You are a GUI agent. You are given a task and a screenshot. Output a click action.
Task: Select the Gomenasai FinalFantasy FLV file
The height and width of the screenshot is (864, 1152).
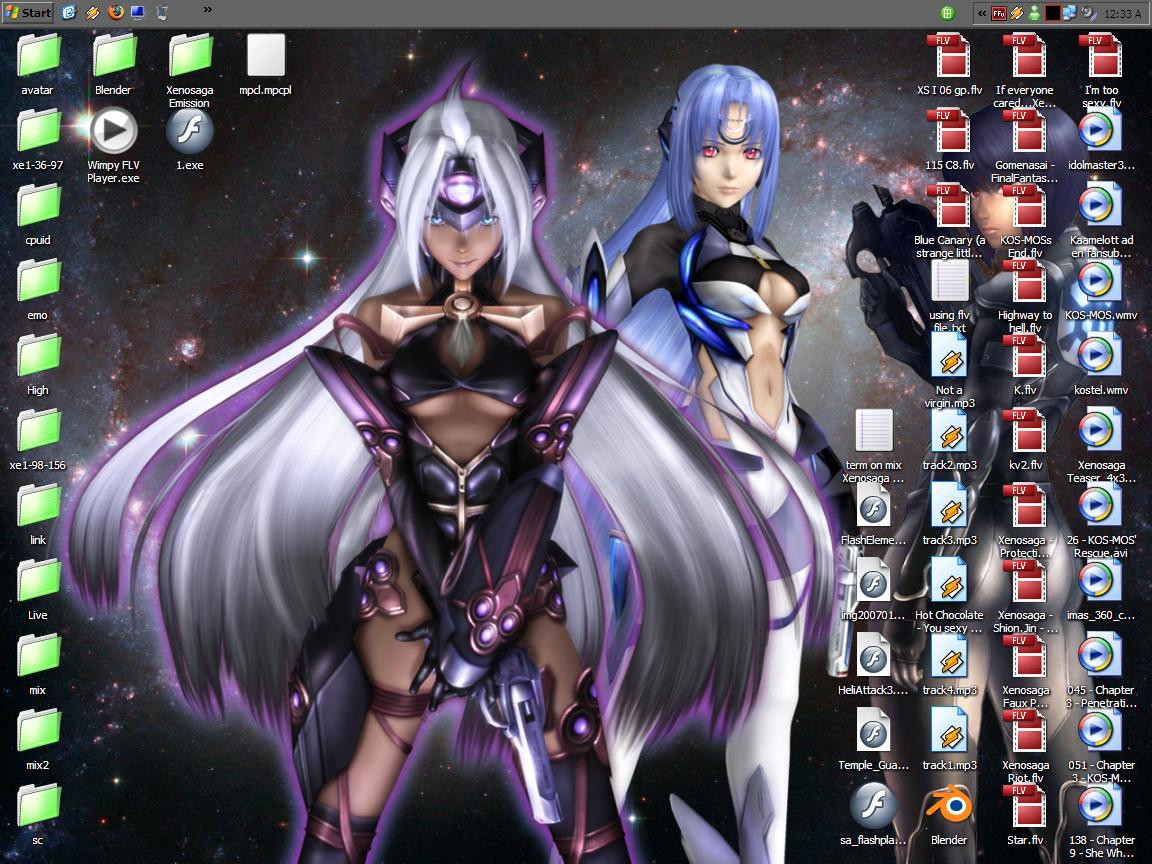1025,146
